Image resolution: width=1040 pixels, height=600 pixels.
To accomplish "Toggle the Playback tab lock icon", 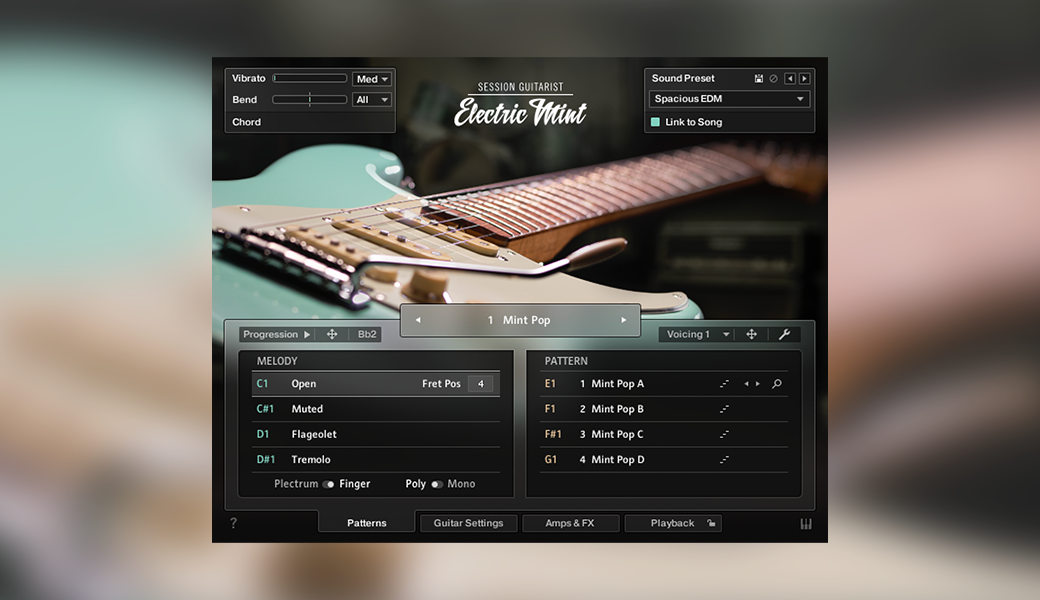I will point(711,523).
